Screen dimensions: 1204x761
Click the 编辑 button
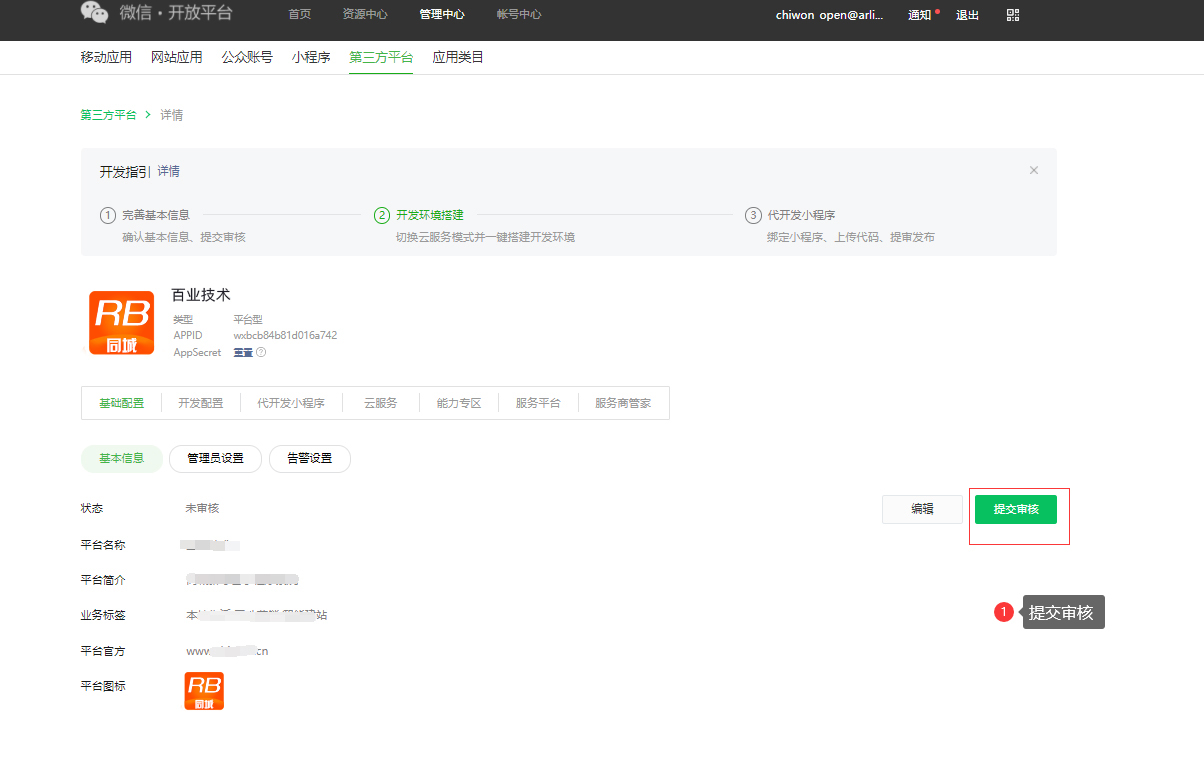pos(922,509)
